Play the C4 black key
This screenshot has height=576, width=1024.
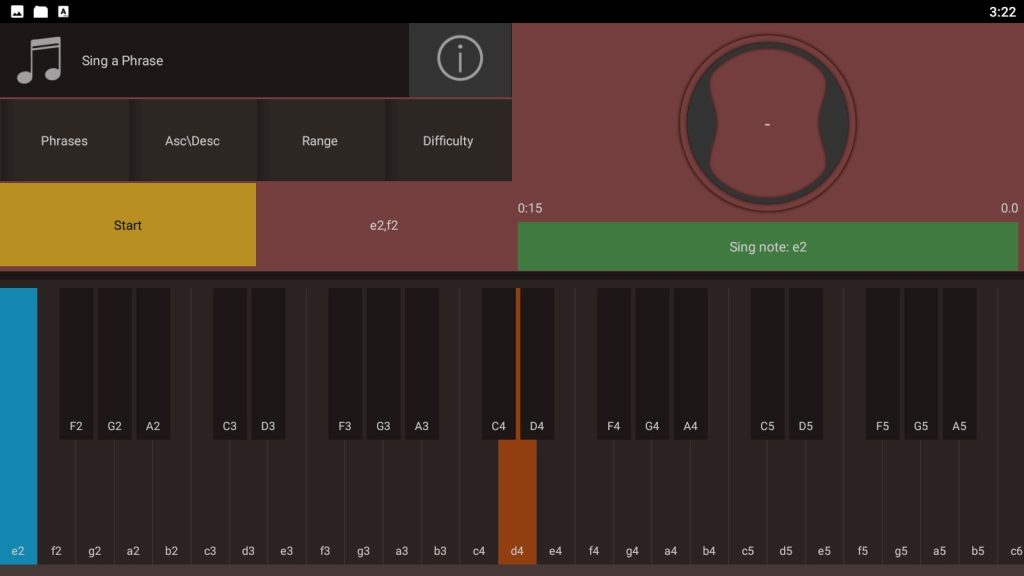point(498,363)
